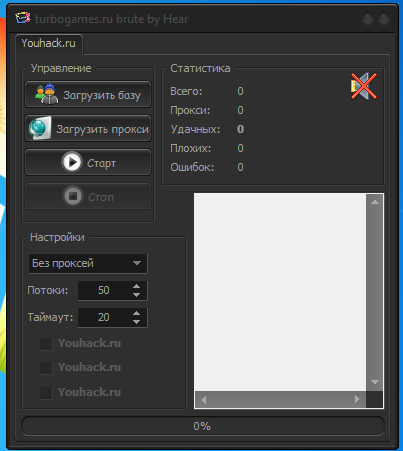Click the Всего: statistic label
The height and width of the screenshot is (451, 403).
pos(186,91)
